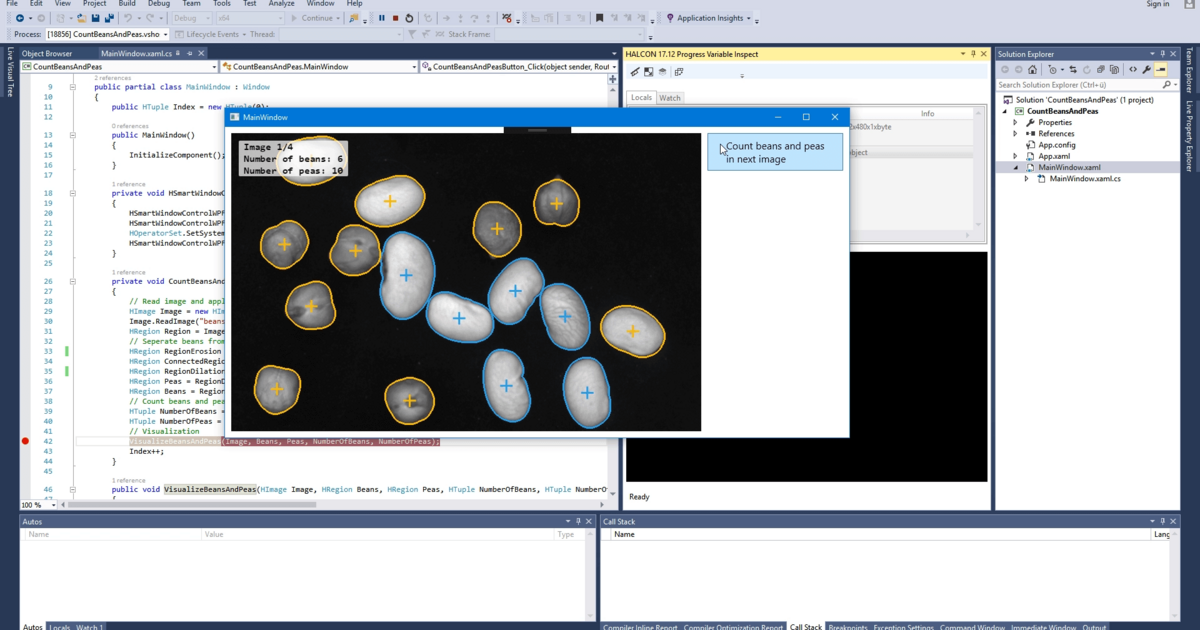Stop debugging with the red square
This screenshot has width=1200, height=630.
[396, 18]
